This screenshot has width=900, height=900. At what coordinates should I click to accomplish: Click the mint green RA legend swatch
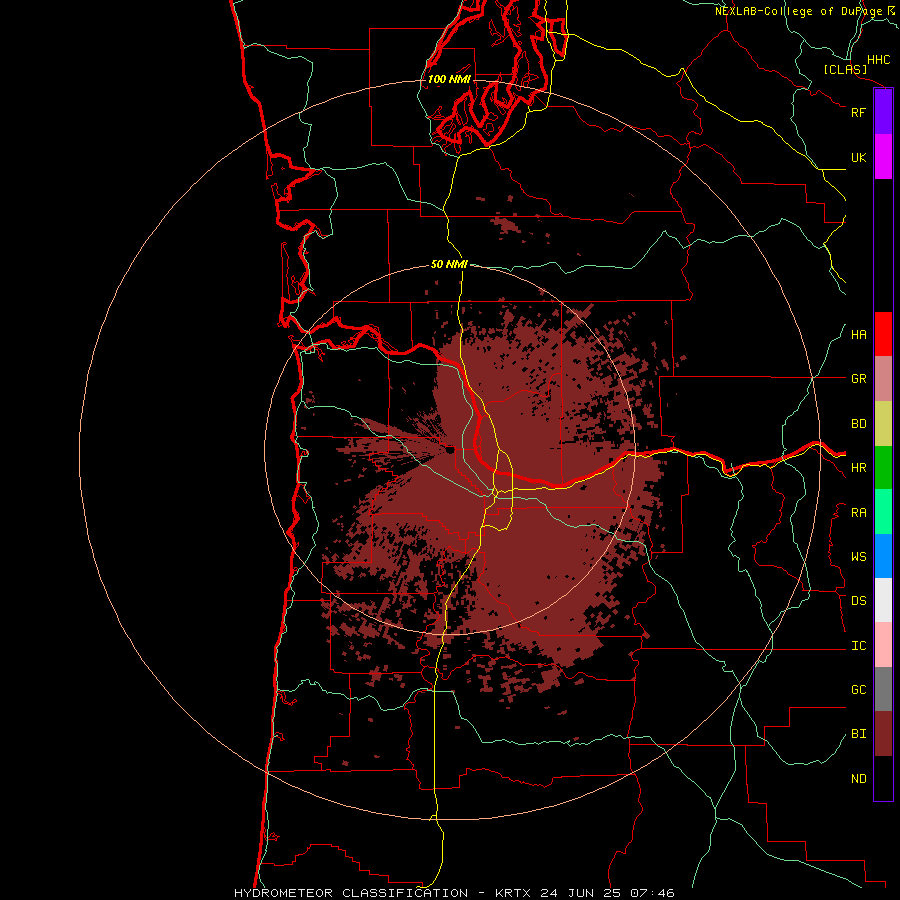(x=883, y=512)
